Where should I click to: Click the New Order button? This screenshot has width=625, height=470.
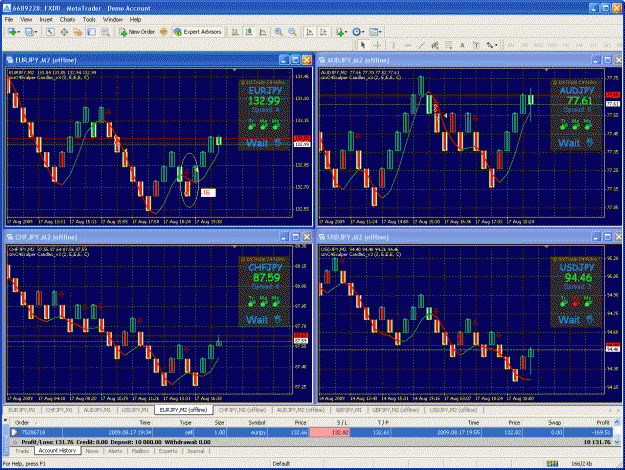tap(137, 32)
